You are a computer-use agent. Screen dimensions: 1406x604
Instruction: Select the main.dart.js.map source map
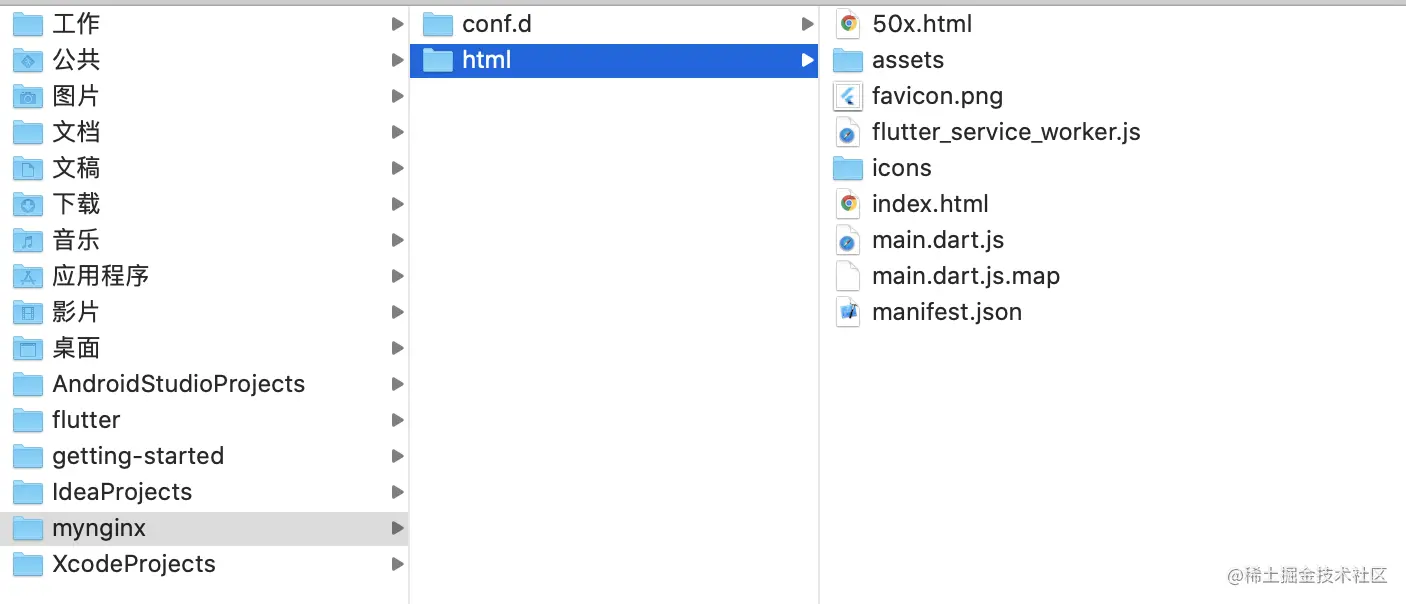point(966,275)
